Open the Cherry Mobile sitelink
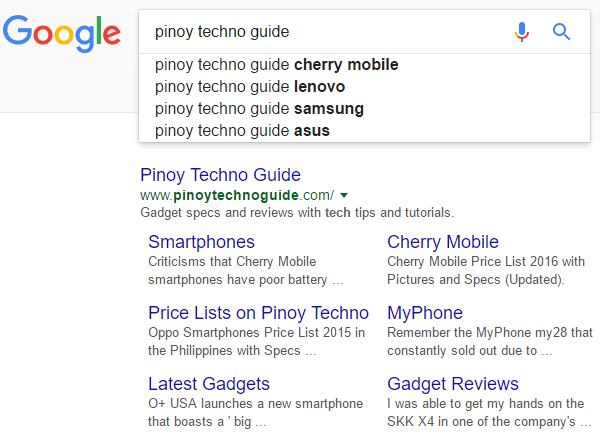The height and width of the screenshot is (440, 600). (x=443, y=242)
